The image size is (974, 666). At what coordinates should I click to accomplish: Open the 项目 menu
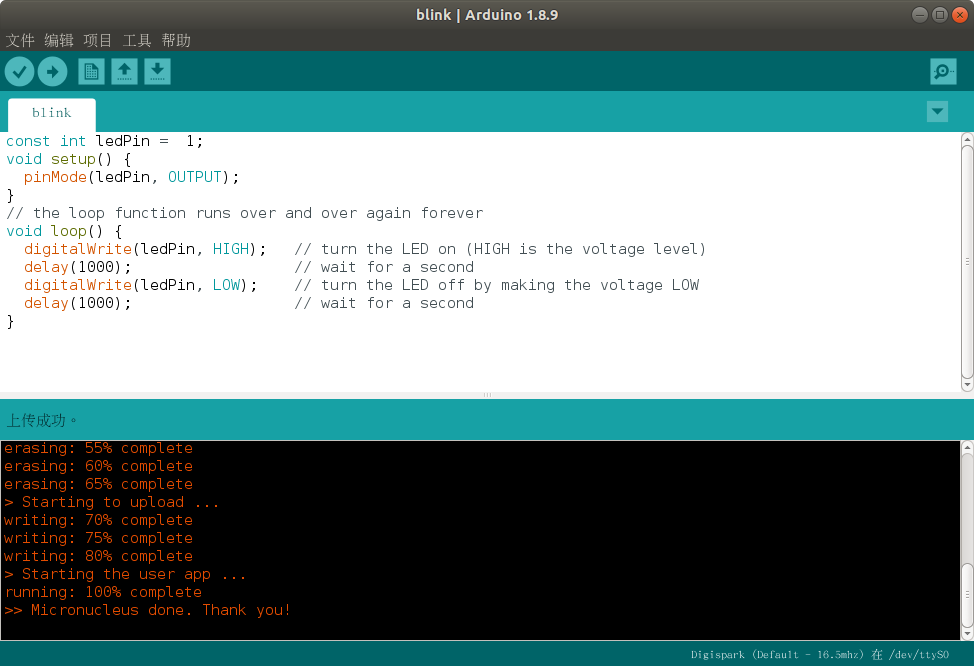[x=98, y=40]
